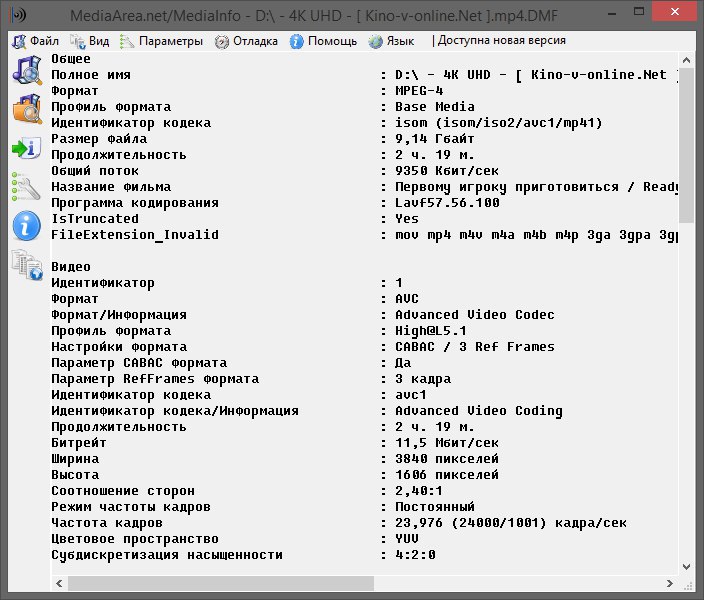Click the 2,40:1 aspect ratio value
The height and width of the screenshot is (600, 704).
419,491
